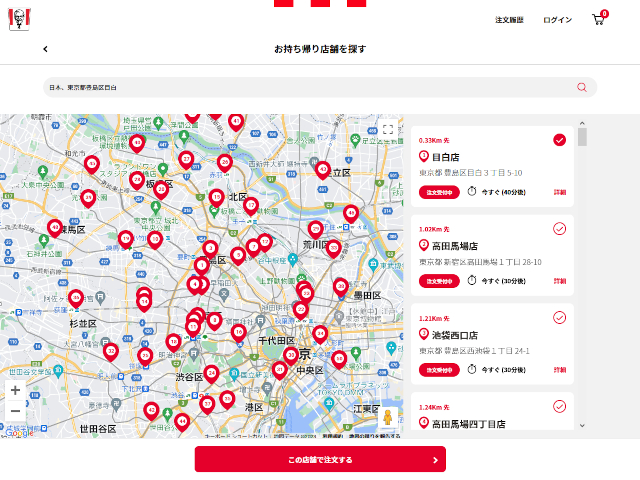The width and height of the screenshot is (640, 480).
Task: Open the ログイン login page
Action: tap(558, 20)
